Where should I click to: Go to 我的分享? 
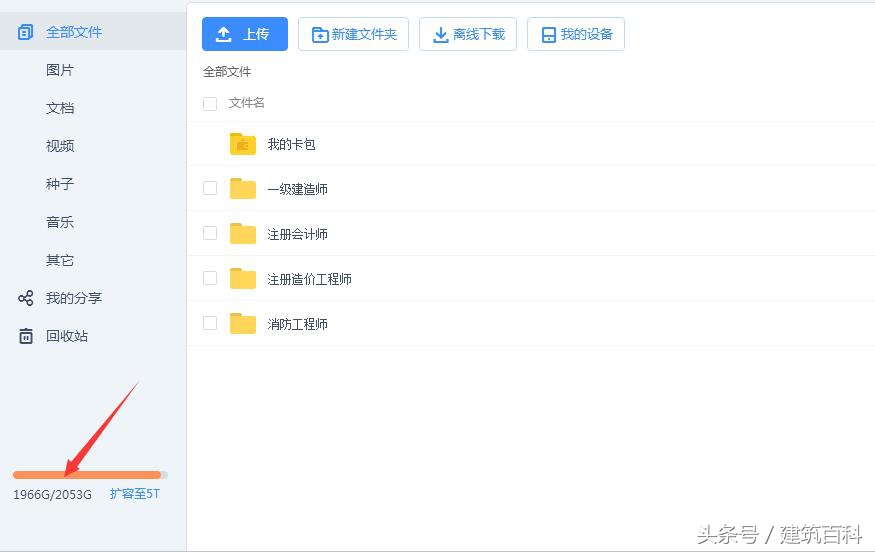click(74, 298)
